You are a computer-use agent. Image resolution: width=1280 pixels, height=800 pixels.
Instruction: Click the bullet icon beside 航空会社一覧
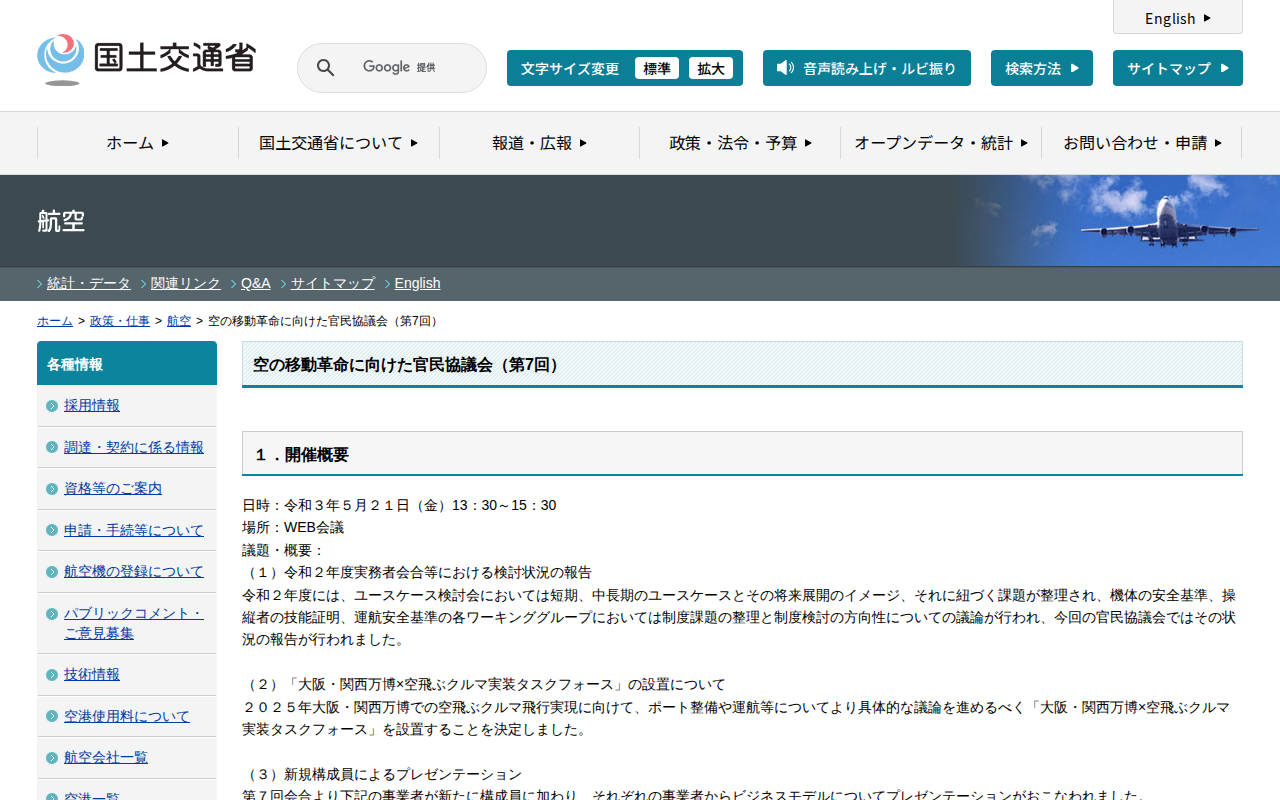pyautogui.click(x=52, y=758)
